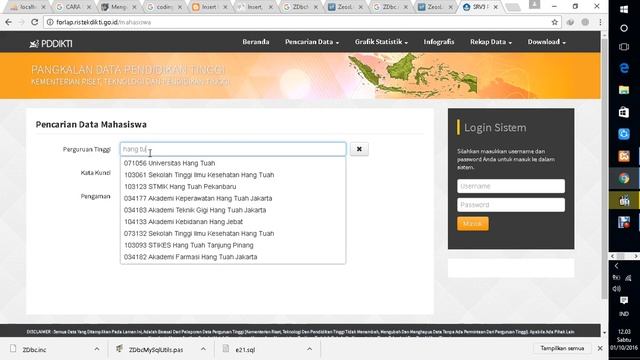The width and height of the screenshot is (640, 360).
Task: Select 034177 Akademi Keperawatan Hang Tuah Jakarta
Action: [x=233, y=198]
